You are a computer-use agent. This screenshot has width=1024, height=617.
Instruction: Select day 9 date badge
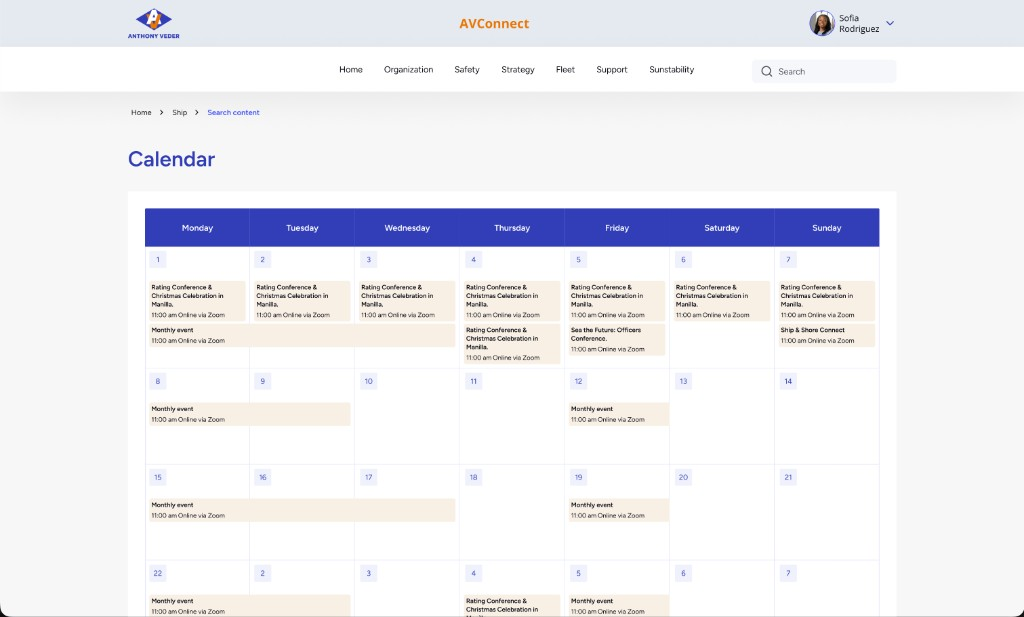pyautogui.click(x=263, y=381)
